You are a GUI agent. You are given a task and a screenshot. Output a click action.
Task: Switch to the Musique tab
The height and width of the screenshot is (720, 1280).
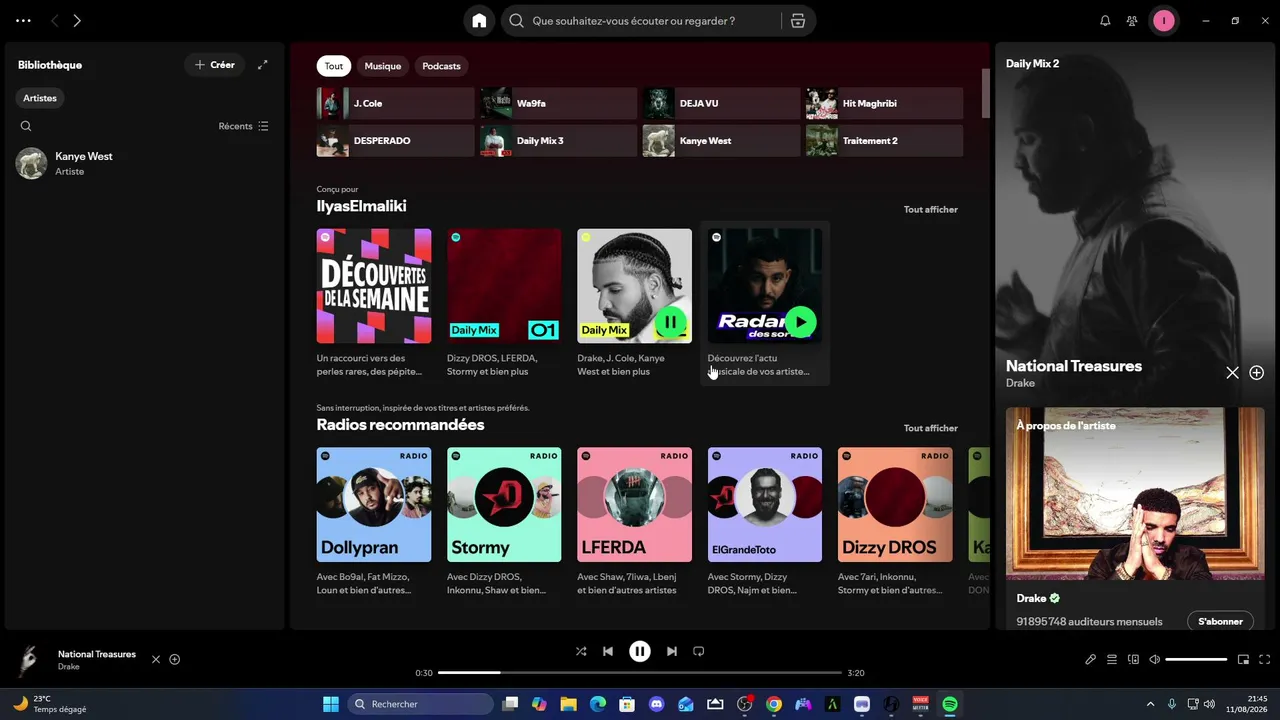point(383,66)
